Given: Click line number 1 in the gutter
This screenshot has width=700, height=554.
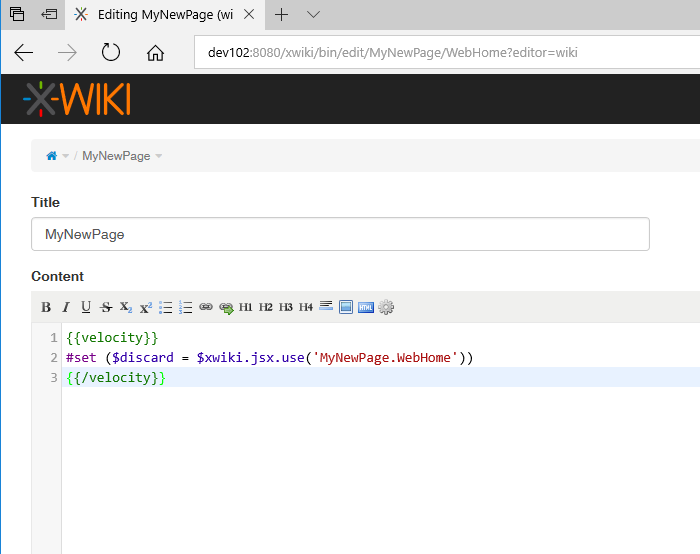Looking at the screenshot, I should [x=54, y=337].
